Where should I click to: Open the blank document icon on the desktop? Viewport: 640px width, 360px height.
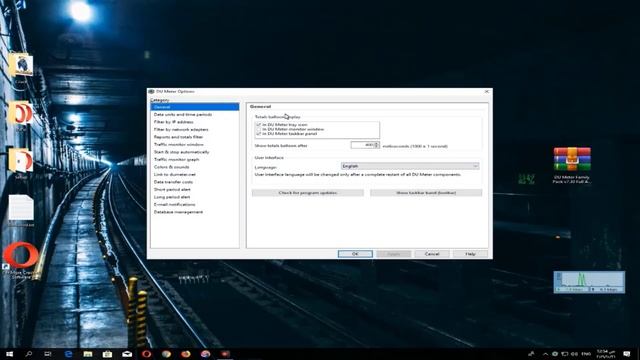coord(21,210)
